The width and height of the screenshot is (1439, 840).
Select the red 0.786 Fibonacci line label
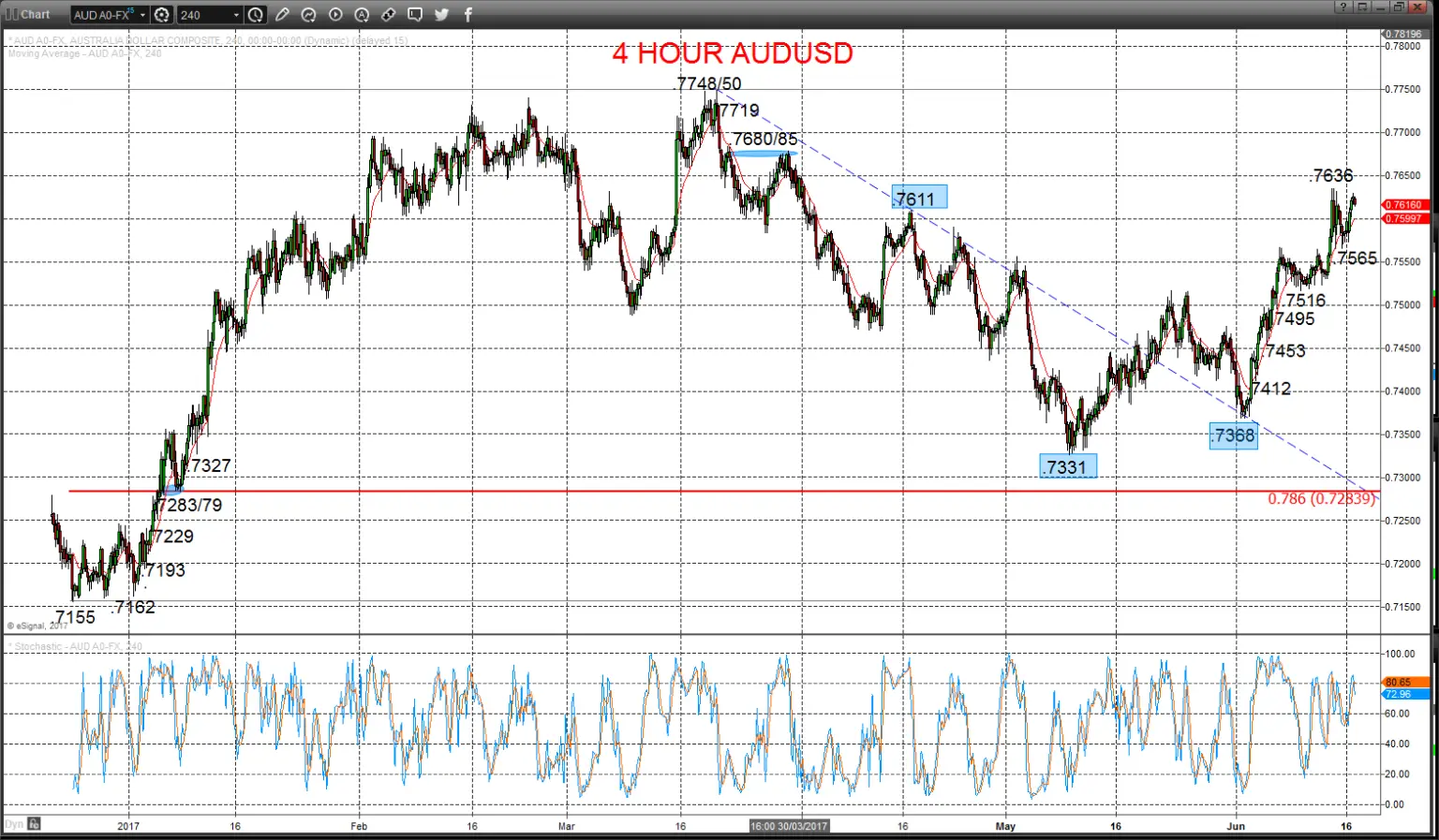(1321, 498)
